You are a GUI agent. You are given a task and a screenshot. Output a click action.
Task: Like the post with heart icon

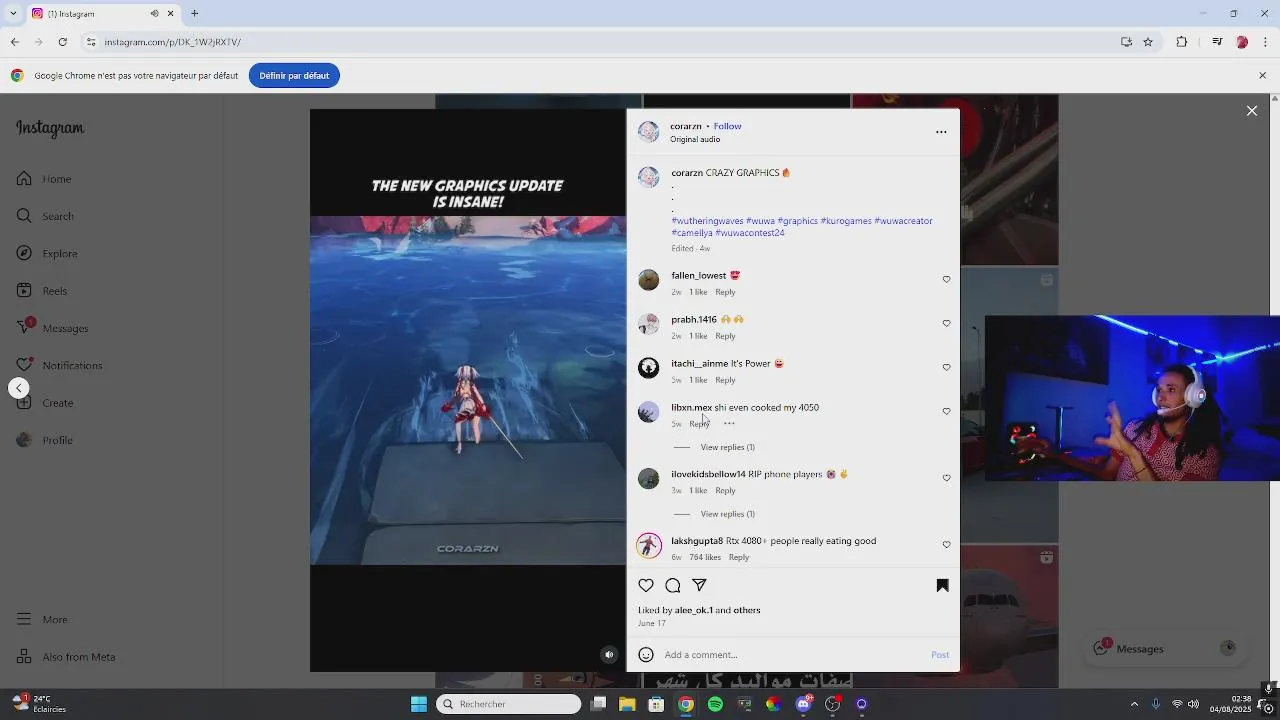point(646,586)
